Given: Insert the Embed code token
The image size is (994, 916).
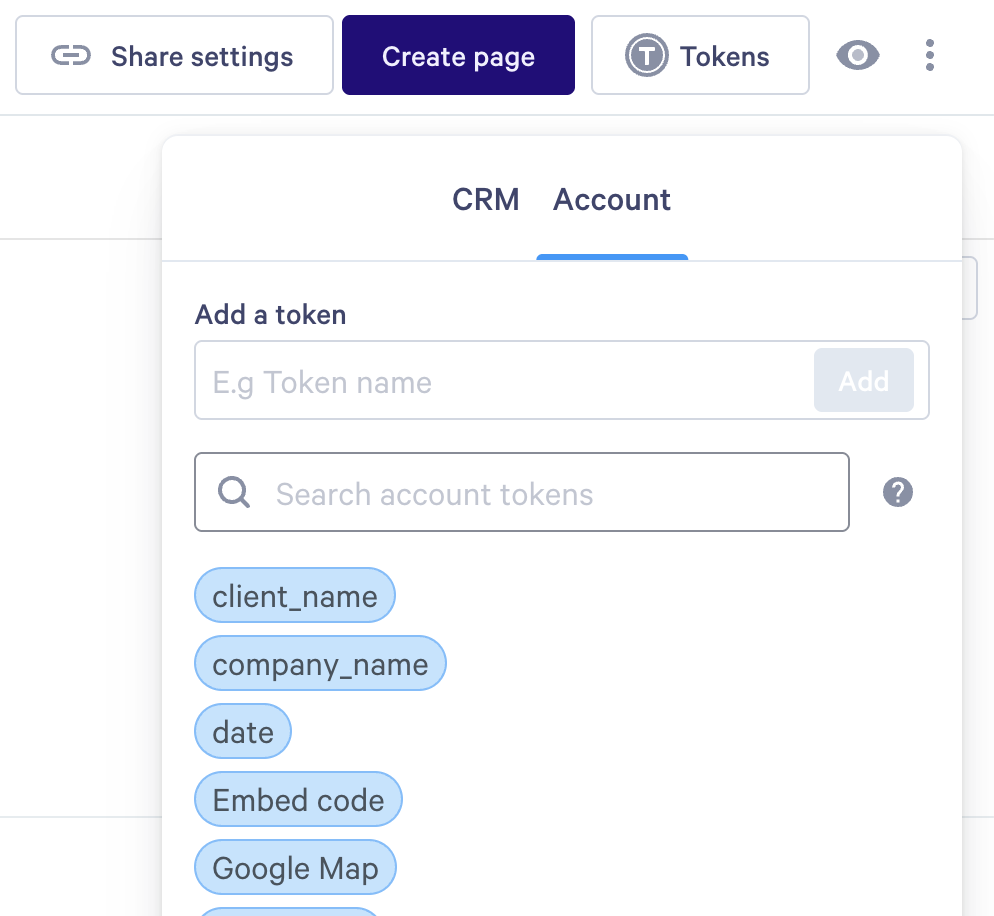Looking at the screenshot, I should [298, 801].
